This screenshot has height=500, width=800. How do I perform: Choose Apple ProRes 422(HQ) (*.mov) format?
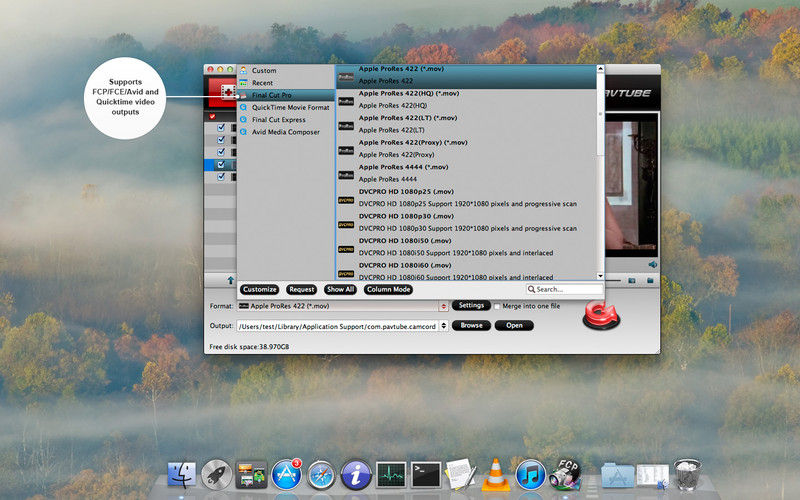click(x=466, y=99)
